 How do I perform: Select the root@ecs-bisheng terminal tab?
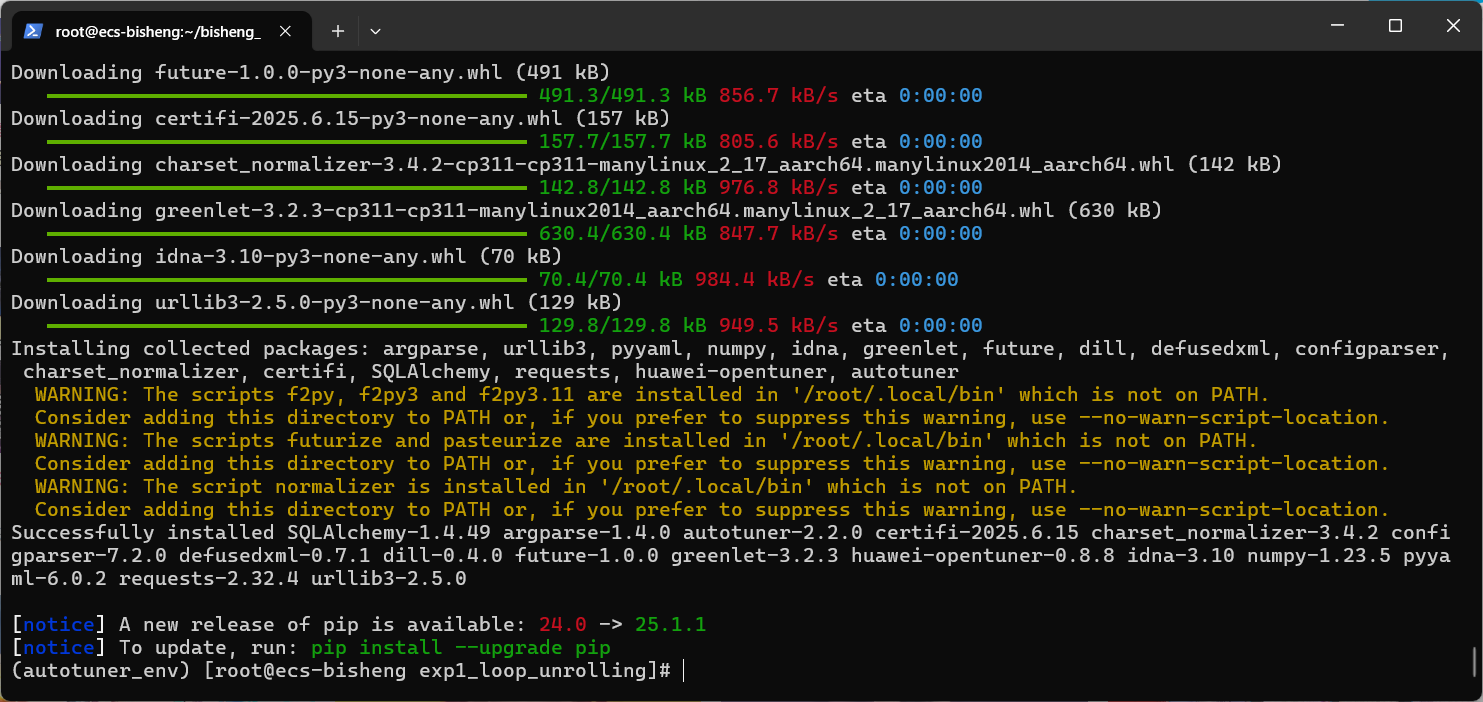click(x=158, y=31)
